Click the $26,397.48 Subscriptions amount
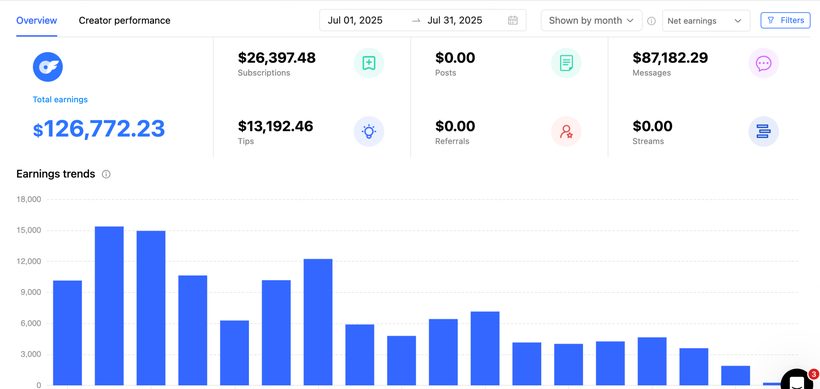This screenshot has height=389, width=820. pyautogui.click(x=277, y=58)
